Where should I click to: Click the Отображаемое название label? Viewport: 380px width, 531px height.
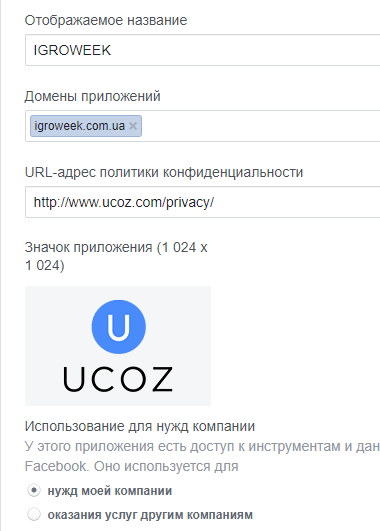point(106,20)
